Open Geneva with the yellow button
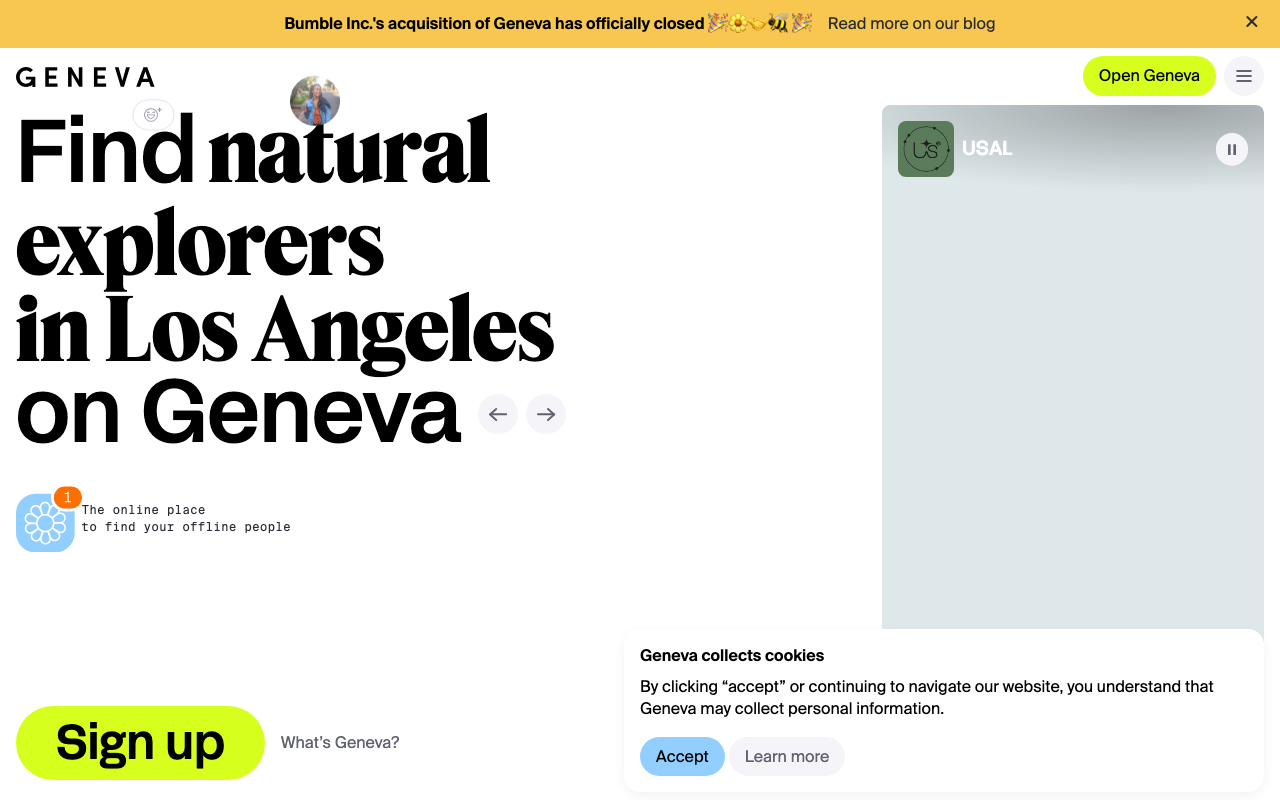This screenshot has width=1280, height=800. pos(1149,76)
